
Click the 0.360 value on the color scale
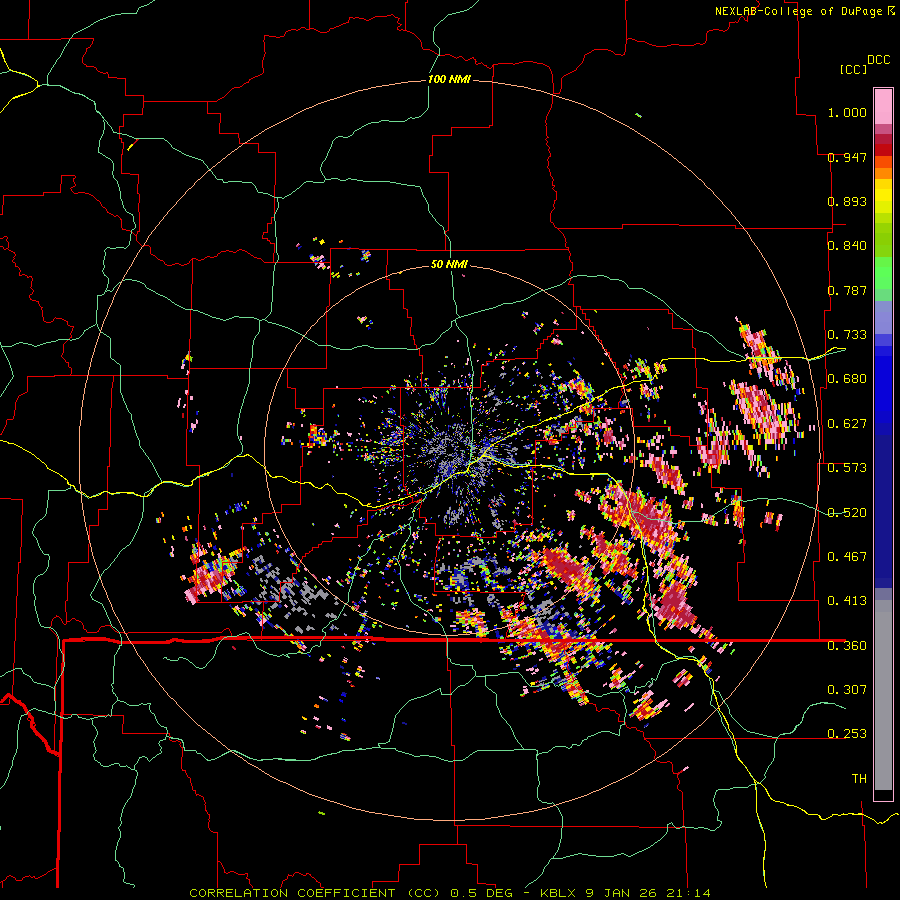(x=847, y=645)
